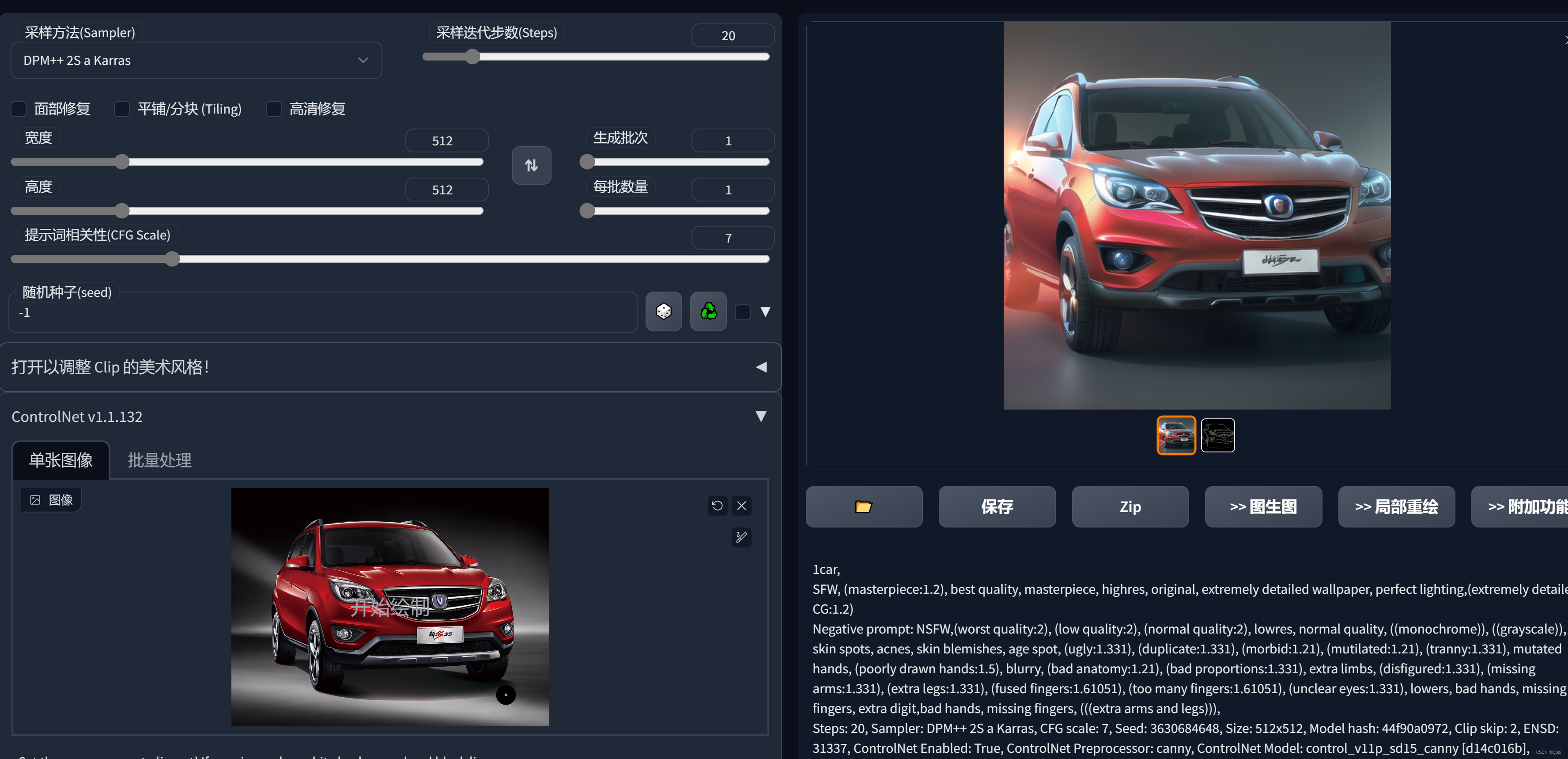Click the 'Negative prompt: NSFW' text line
The width and height of the screenshot is (1568, 759).
(x=1190, y=629)
